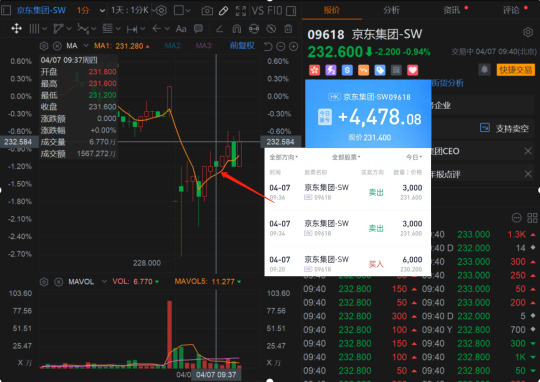Select the 09:20 买入 6,000 trade row
Screen dimensions: 540x382
pyautogui.click(x=347, y=264)
